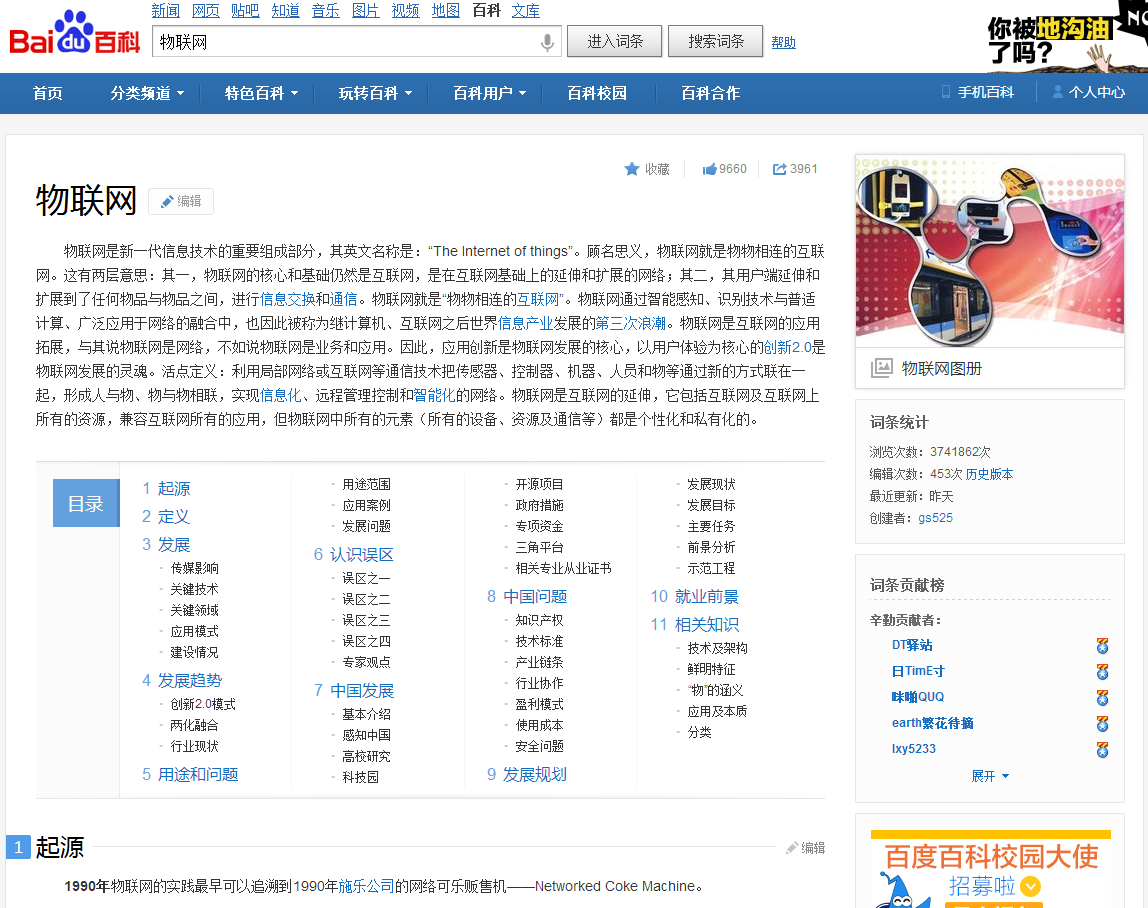Go to the 首页 navigation tab
1148x908 pixels.
click(47, 93)
